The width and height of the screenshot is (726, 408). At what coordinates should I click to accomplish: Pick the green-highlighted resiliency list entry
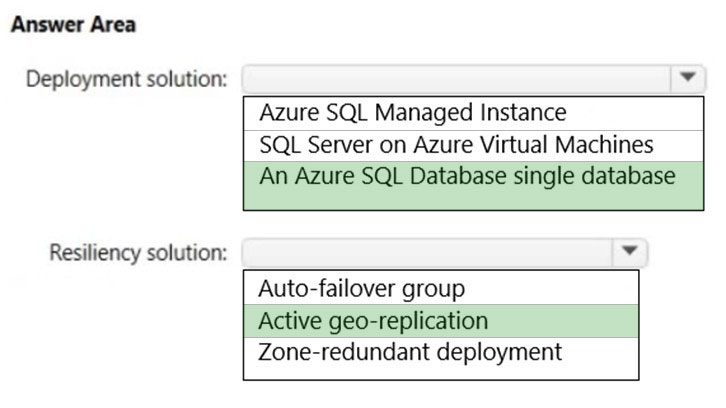pyautogui.click(x=441, y=321)
